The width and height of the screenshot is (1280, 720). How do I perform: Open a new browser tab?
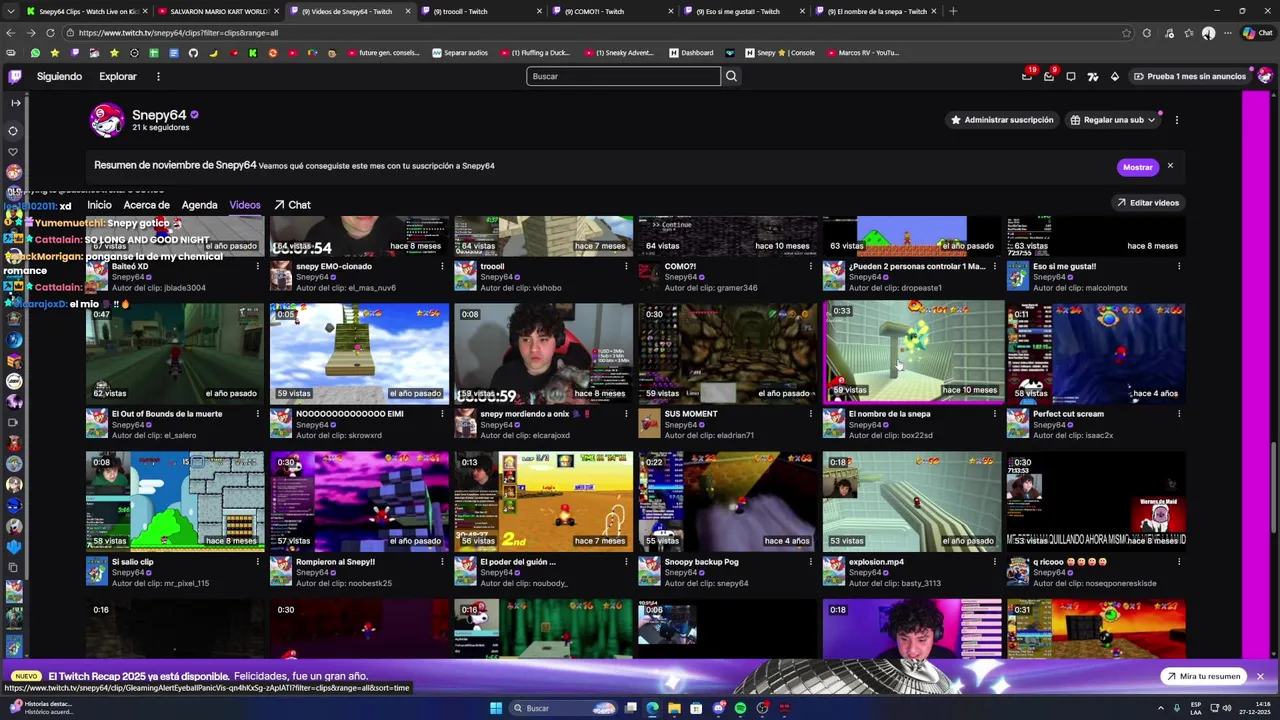tap(953, 11)
